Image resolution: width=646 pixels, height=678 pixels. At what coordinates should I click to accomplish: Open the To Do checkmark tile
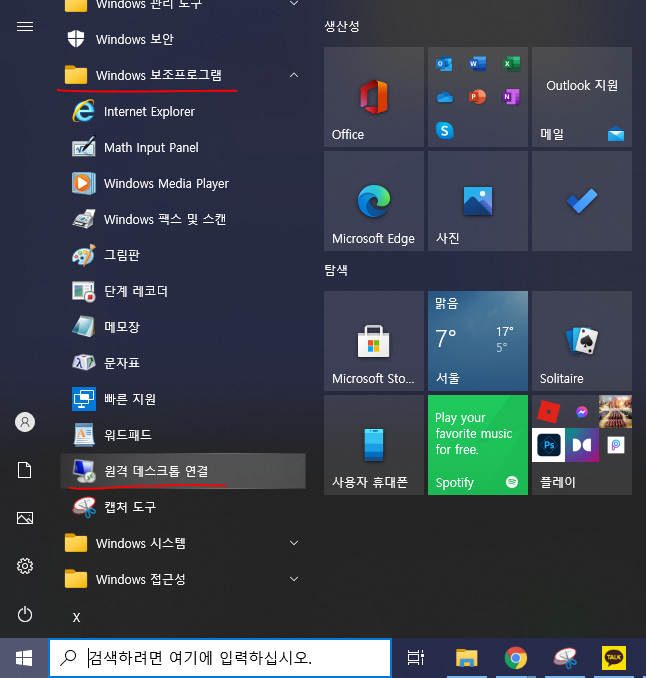tap(582, 201)
